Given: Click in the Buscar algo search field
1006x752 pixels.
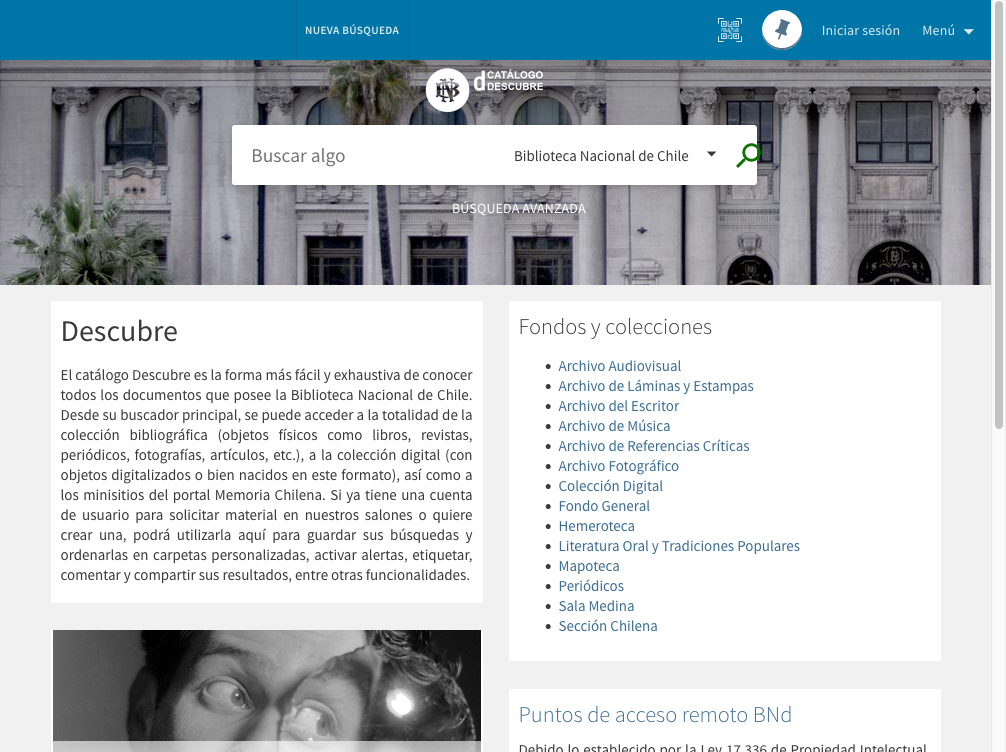Looking at the screenshot, I should pyautogui.click(x=370, y=155).
